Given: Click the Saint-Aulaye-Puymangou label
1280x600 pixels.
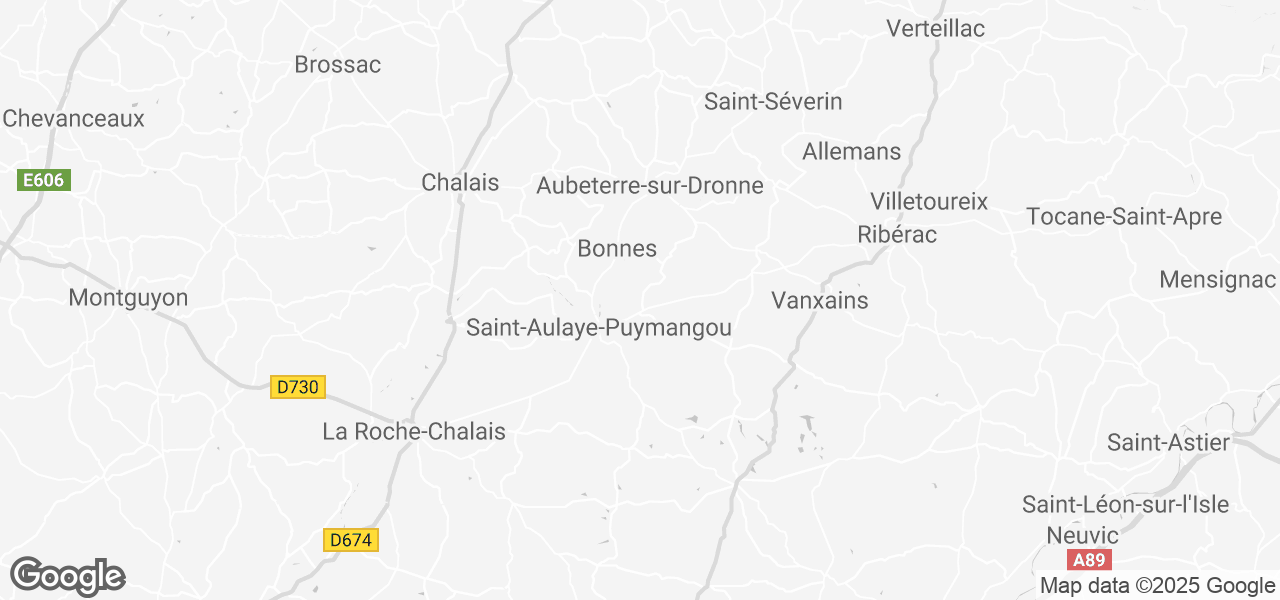Looking at the screenshot, I should (599, 328).
